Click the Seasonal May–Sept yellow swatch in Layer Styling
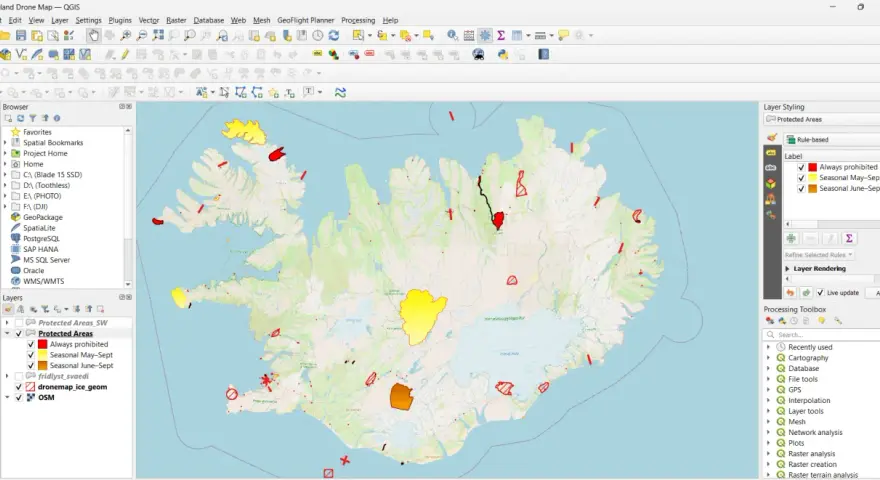The width and height of the screenshot is (880, 480). point(812,178)
